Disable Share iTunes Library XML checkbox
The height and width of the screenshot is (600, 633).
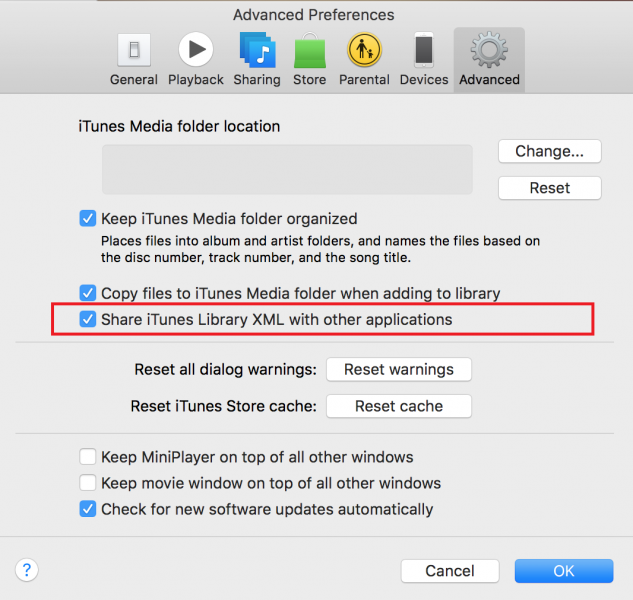(x=87, y=320)
